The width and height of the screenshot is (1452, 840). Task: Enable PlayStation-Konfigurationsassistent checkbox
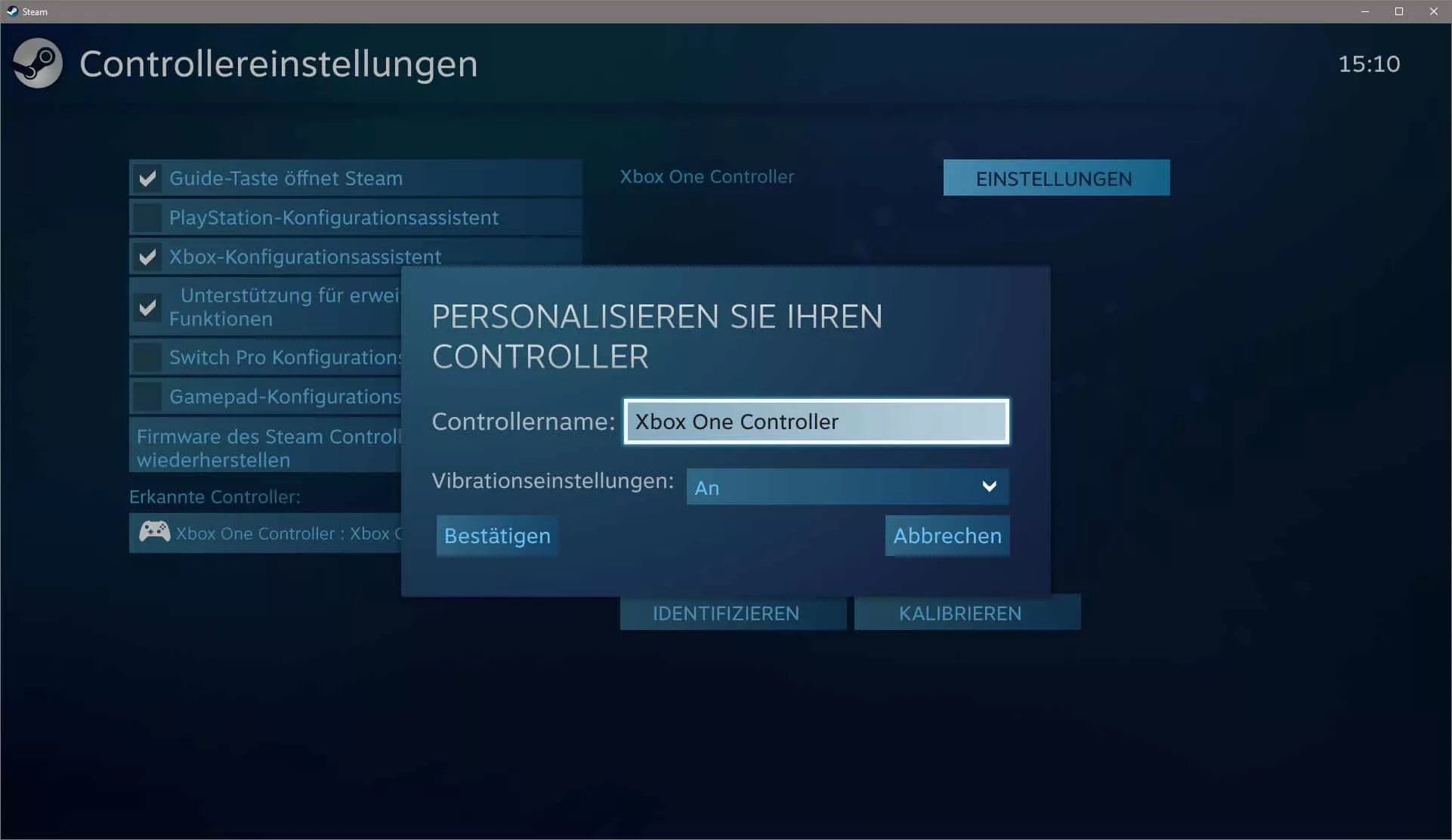(147, 218)
